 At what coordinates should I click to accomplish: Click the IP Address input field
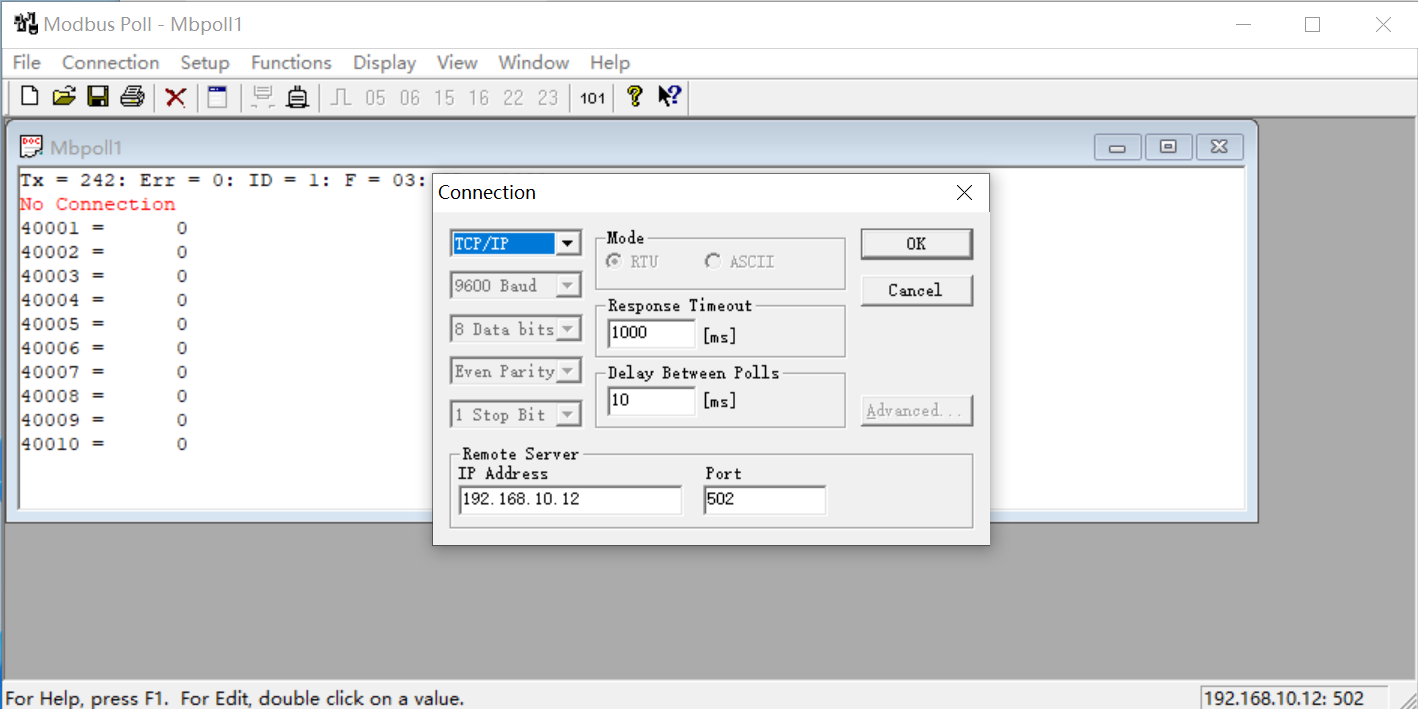click(570, 500)
